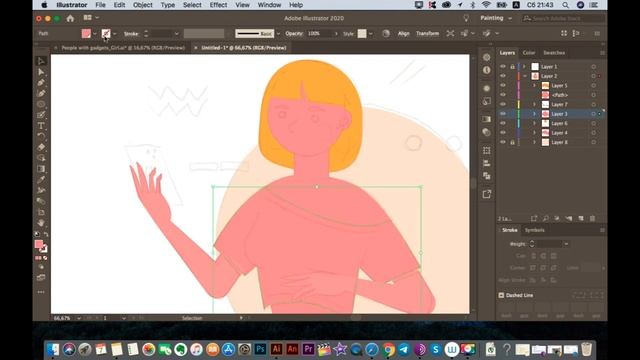Click Isolate Selected Object icon
The width and height of the screenshot is (640, 360).
point(450,33)
